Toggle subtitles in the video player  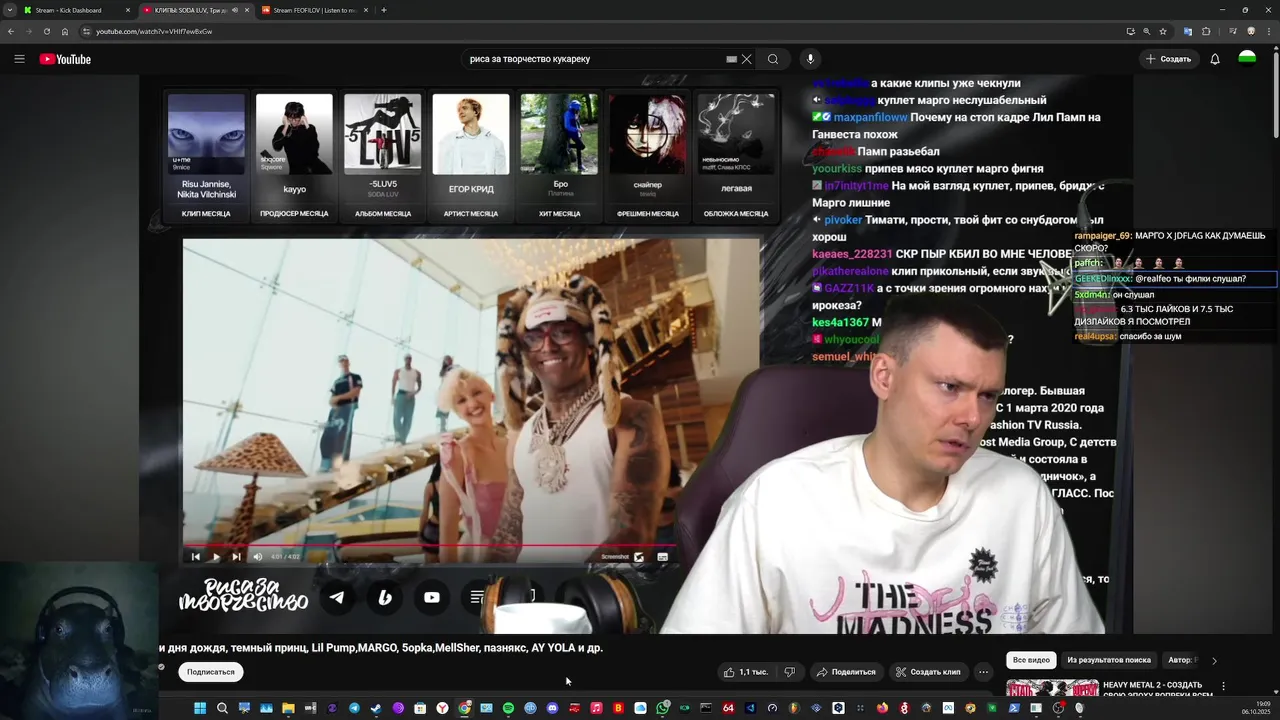click(x=662, y=557)
